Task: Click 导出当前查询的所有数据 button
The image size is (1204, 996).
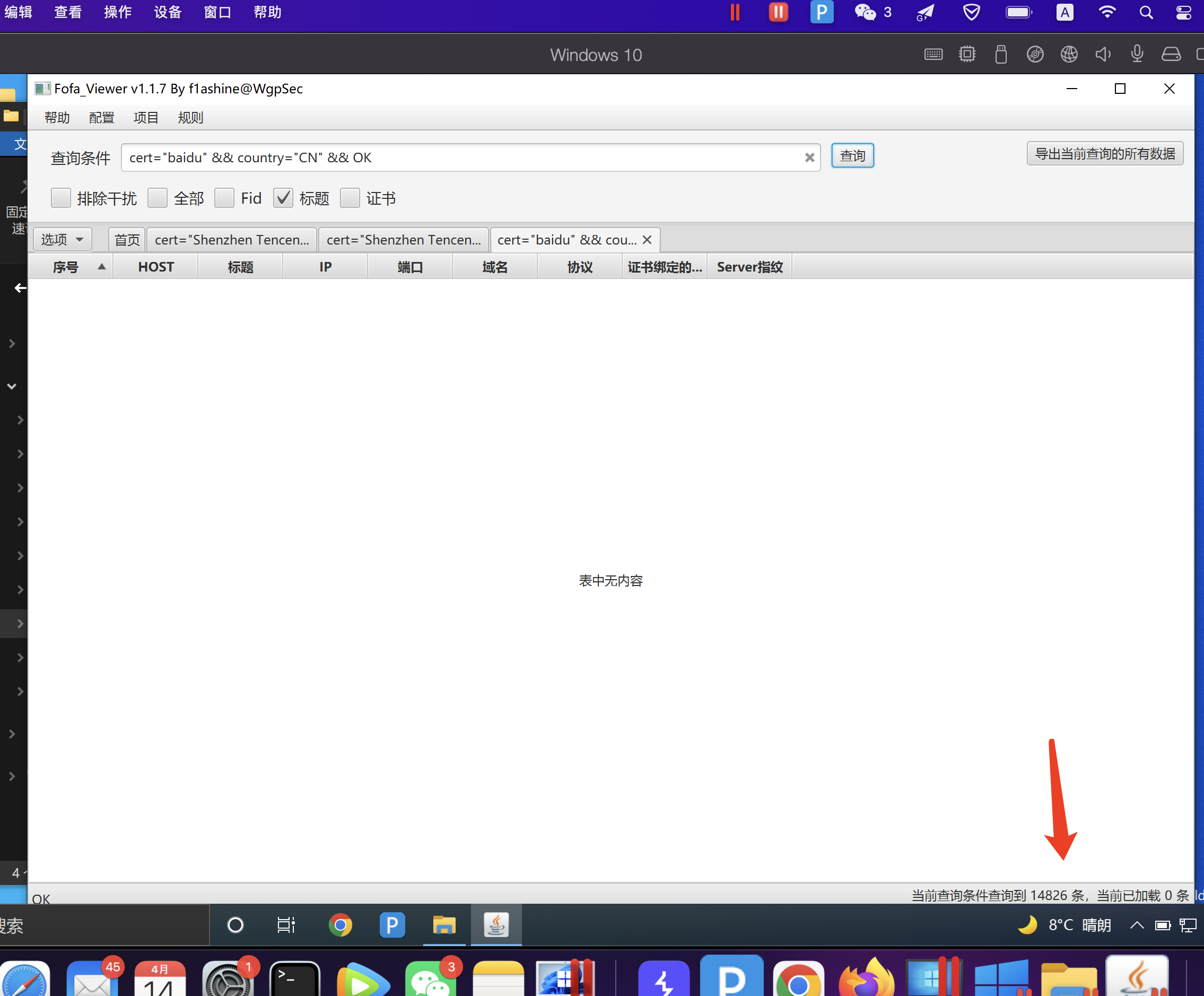Action: click(x=1105, y=154)
